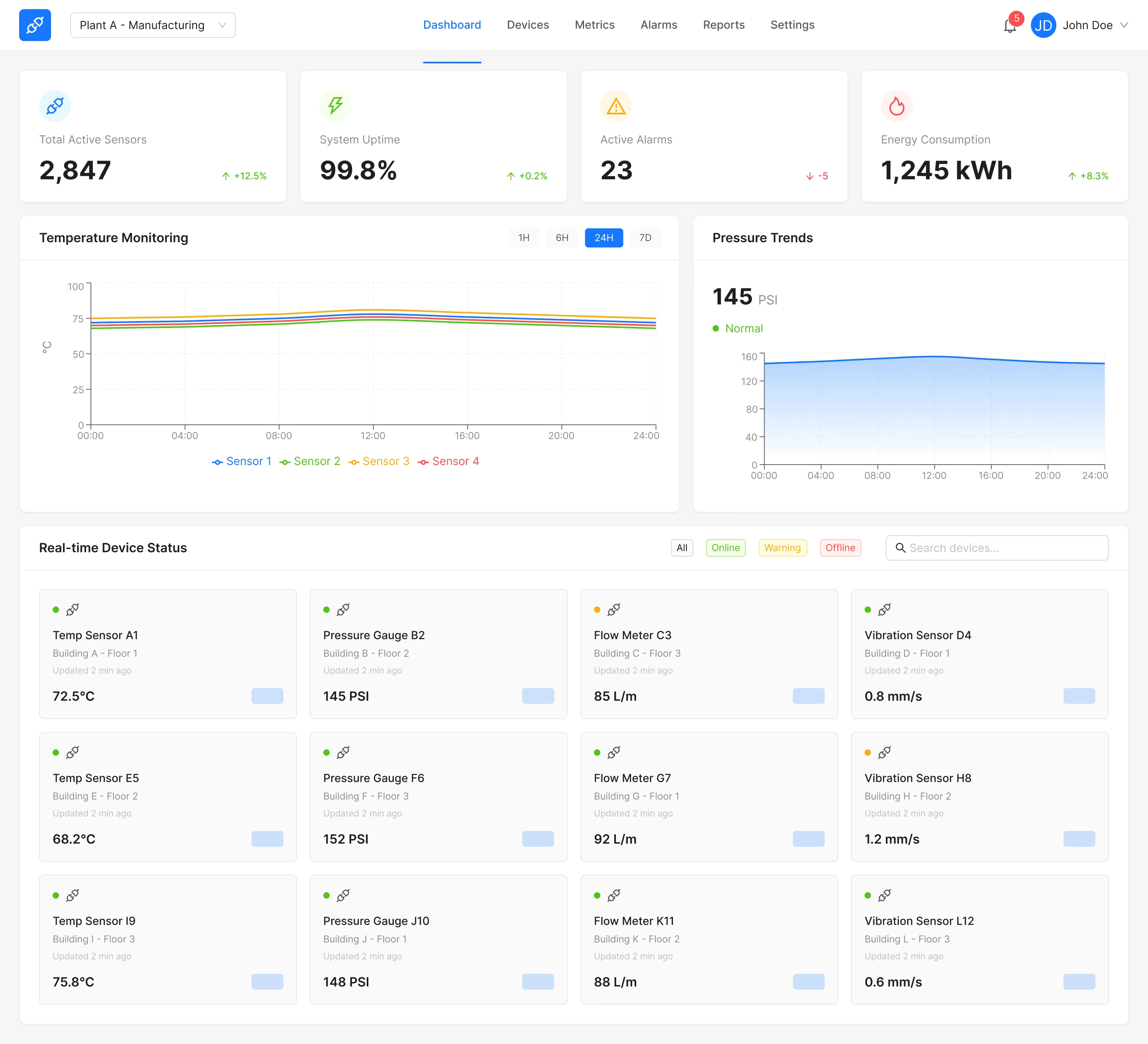Click the blue app logo icon
The width and height of the screenshot is (1148, 1044).
coord(35,25)
